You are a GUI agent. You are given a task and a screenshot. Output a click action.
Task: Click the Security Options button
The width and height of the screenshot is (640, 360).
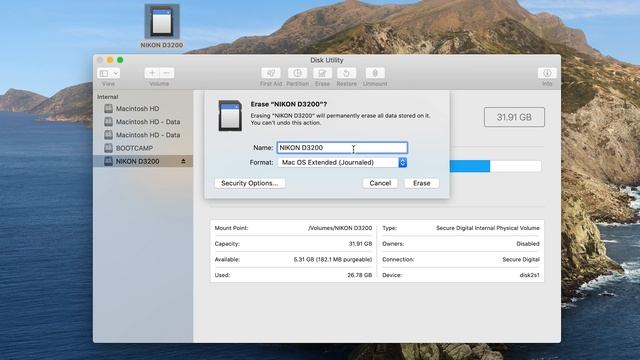point(250,183)
